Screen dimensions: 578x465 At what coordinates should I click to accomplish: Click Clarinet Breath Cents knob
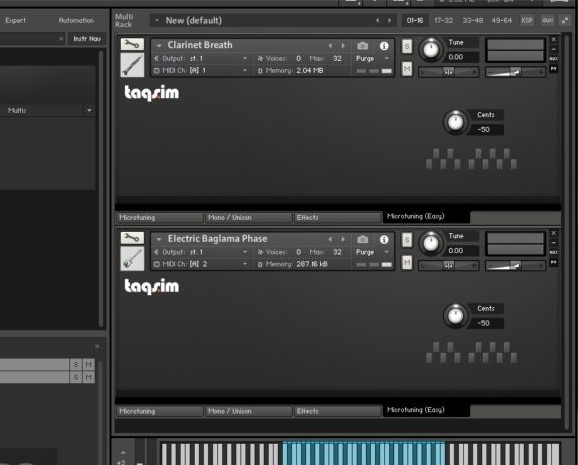(x=455, y=122)
